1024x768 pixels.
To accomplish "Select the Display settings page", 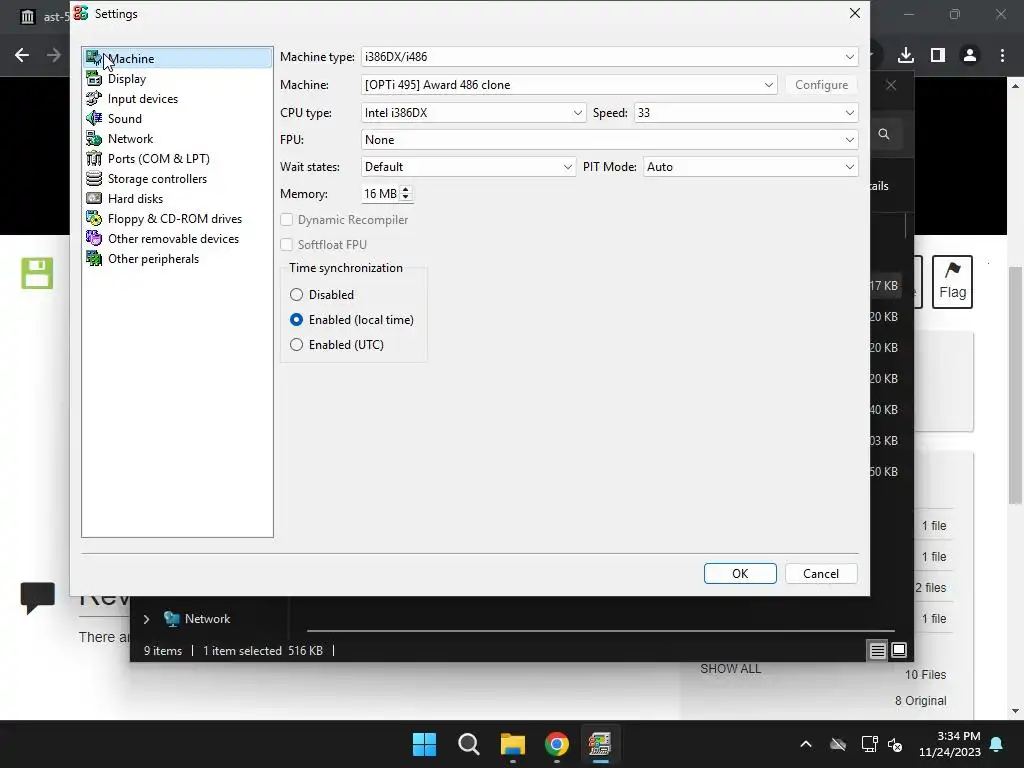I will tap(127, 78).
